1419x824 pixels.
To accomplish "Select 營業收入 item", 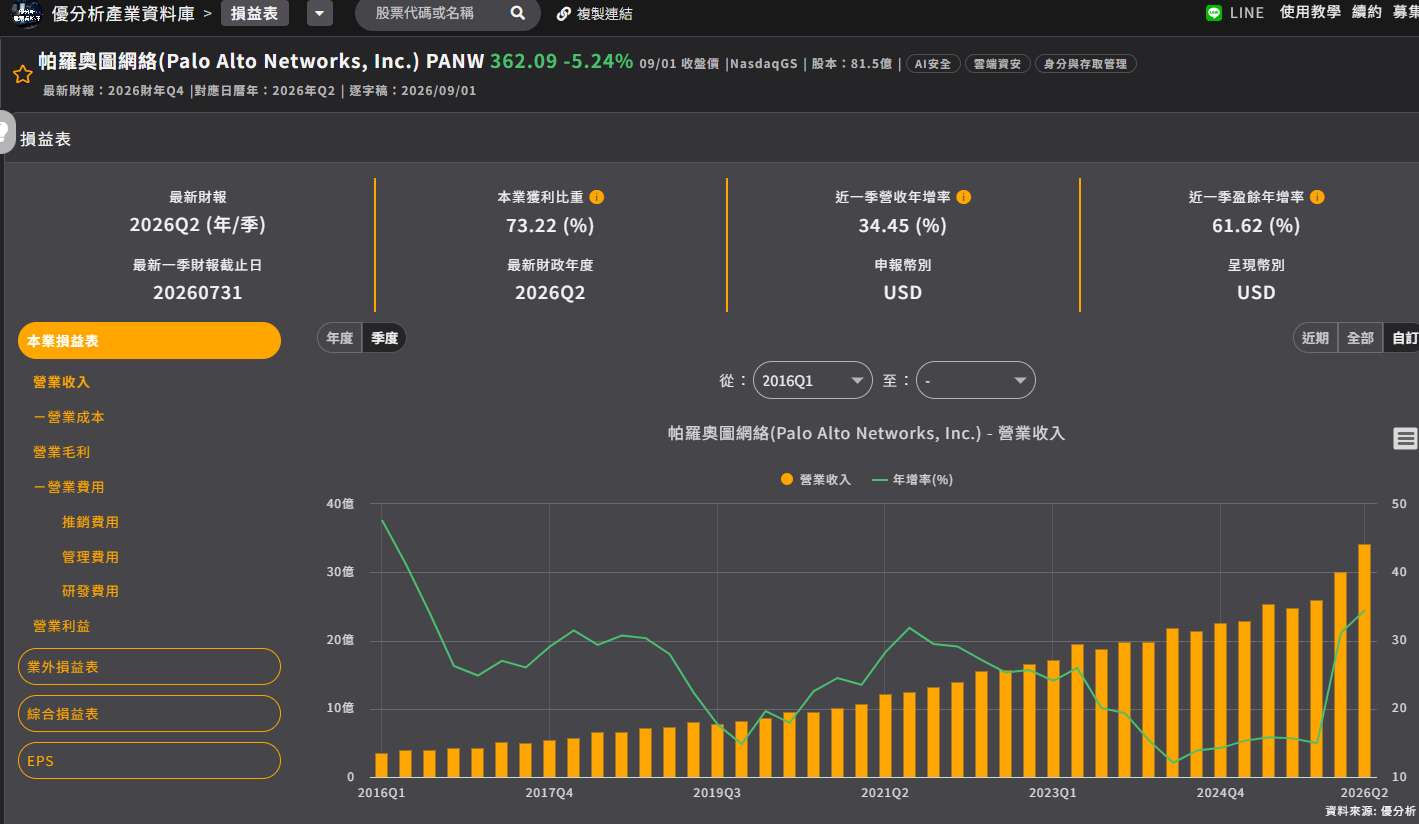I will 61,382.
